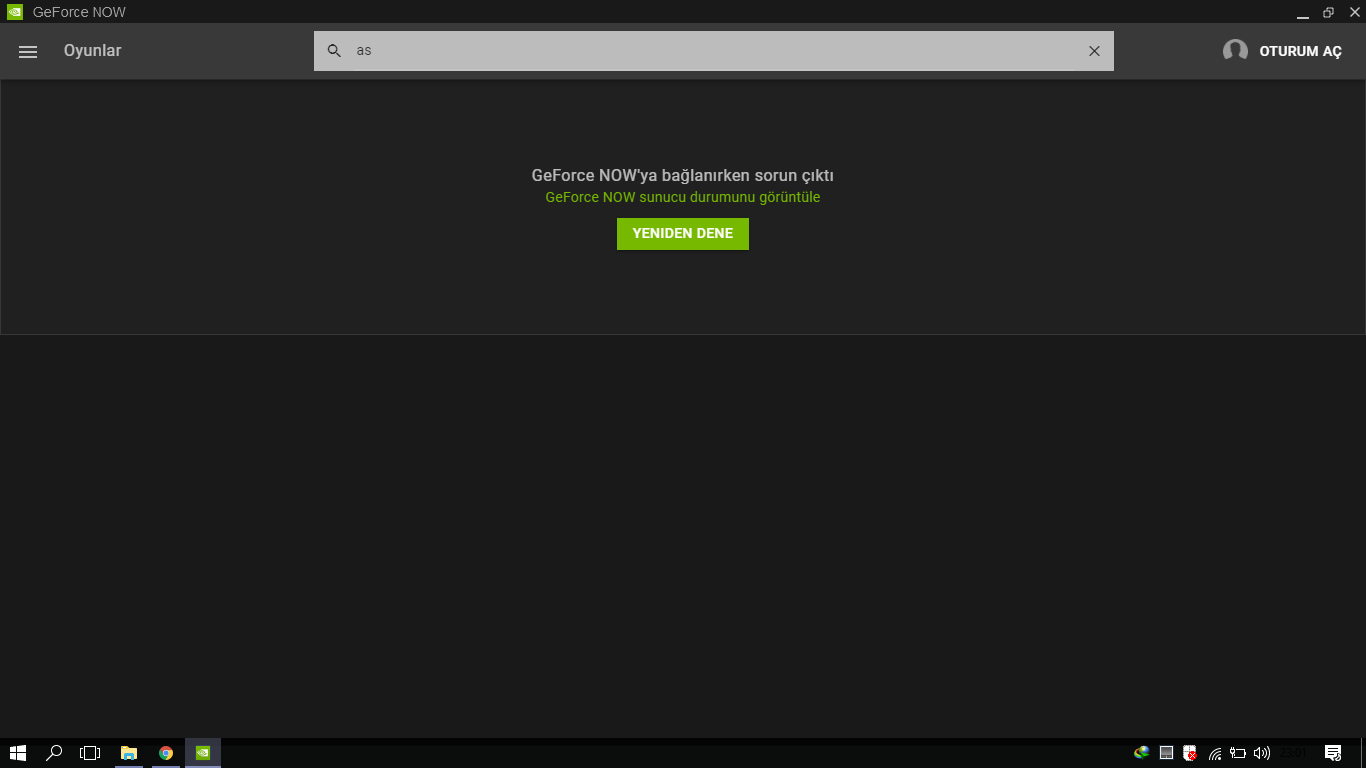Switch to Google Chrome on taskbar

[x=166, y=753]
